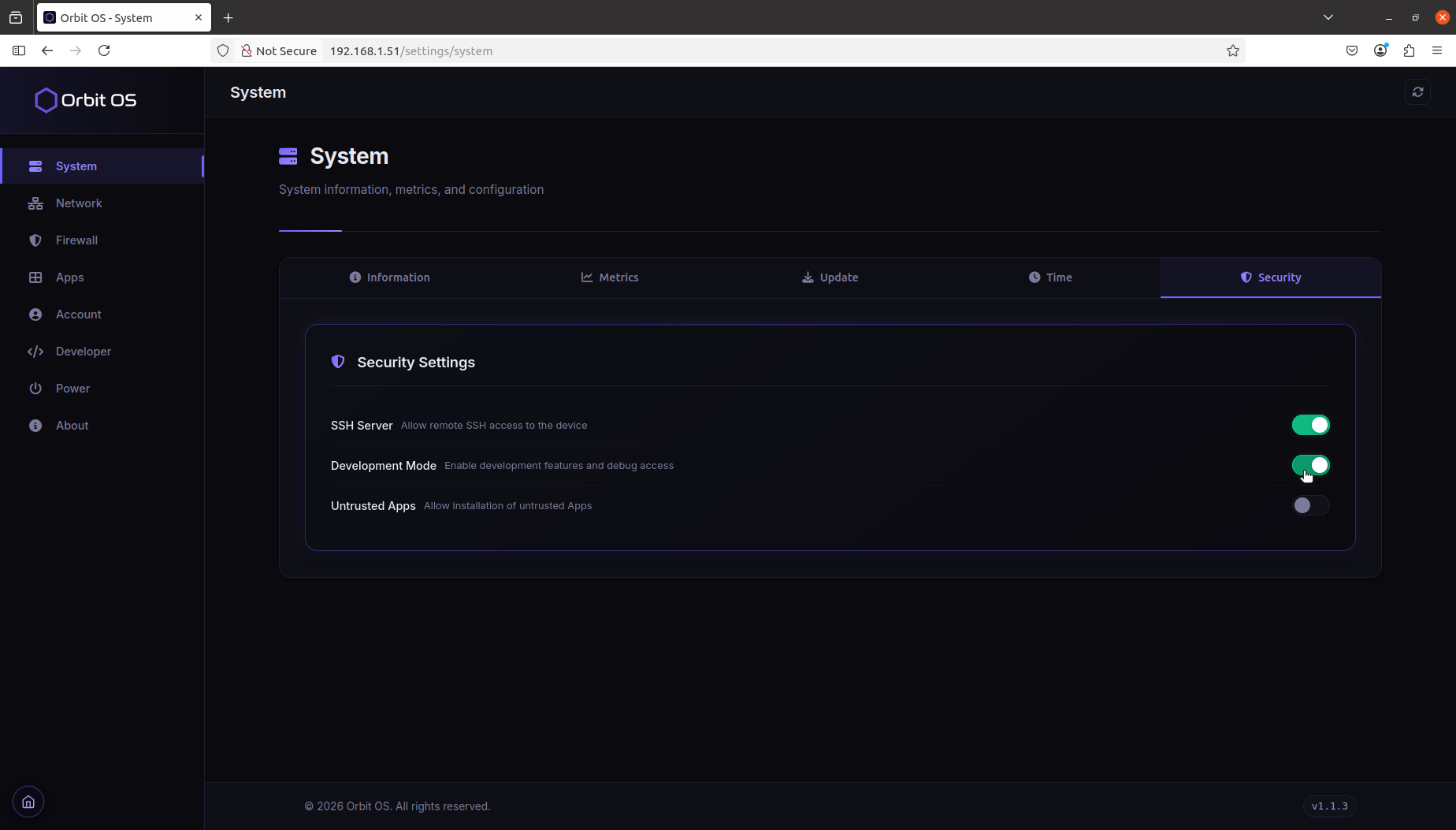
Task: Click the shield icon beside Security Settings
Action: pyautogui.click(x=338, y=362)
